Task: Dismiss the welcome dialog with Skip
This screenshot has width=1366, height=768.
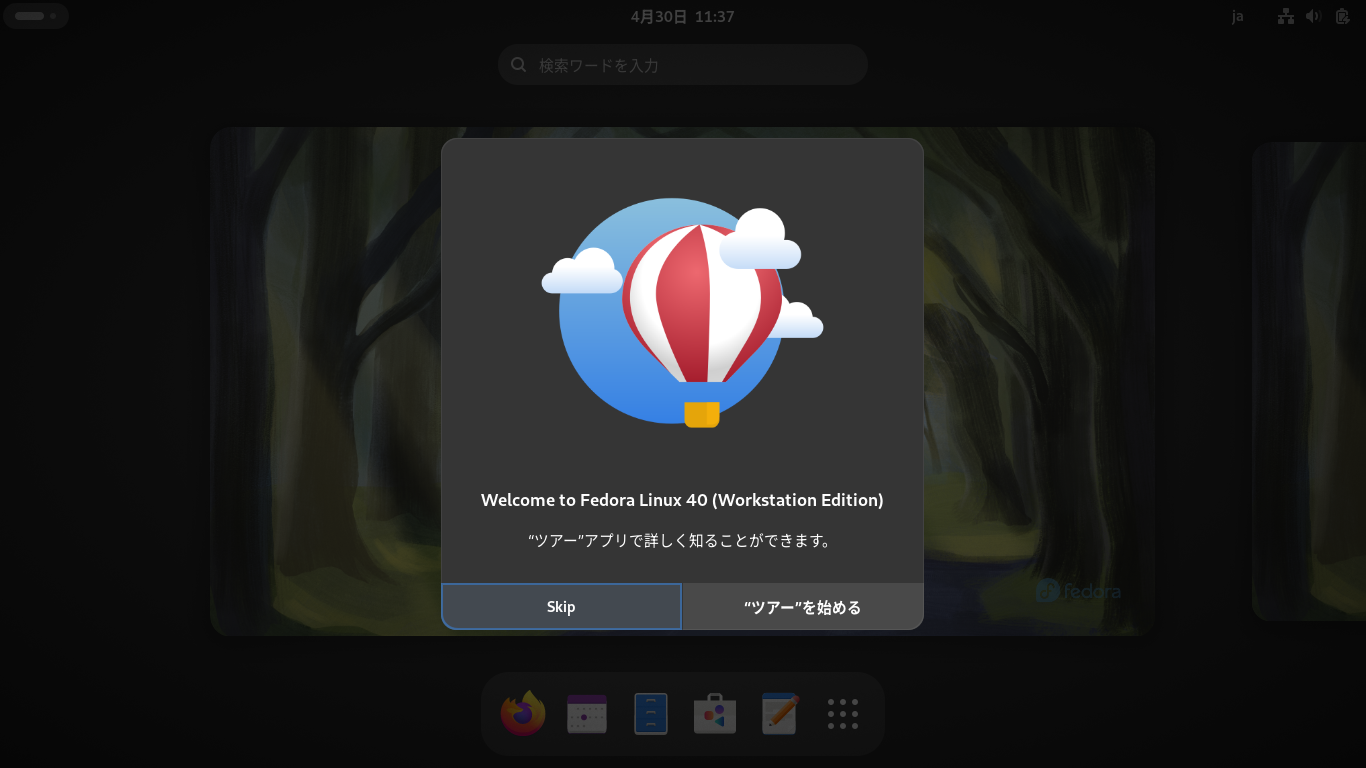Action: pos(561,607)
